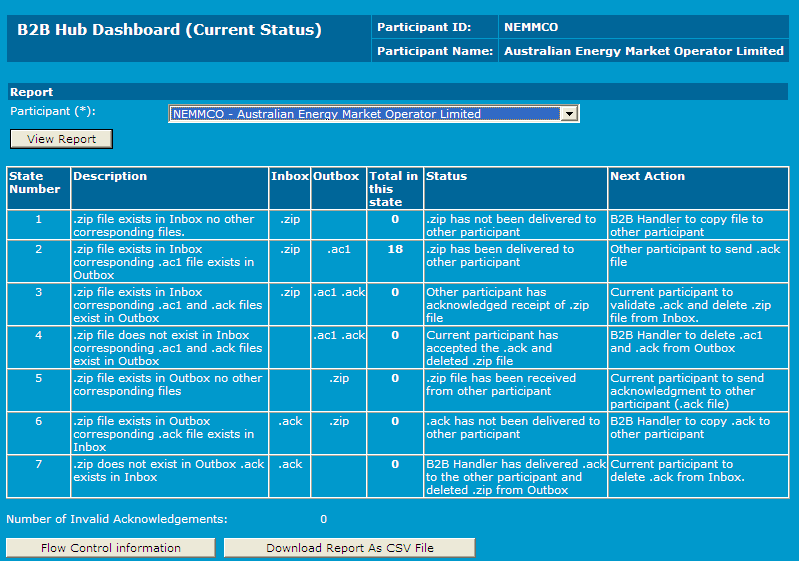Click the Number of Invalid Acknowledgements label
The height and width of the screenshot is (561, 799).
[117, 519]
